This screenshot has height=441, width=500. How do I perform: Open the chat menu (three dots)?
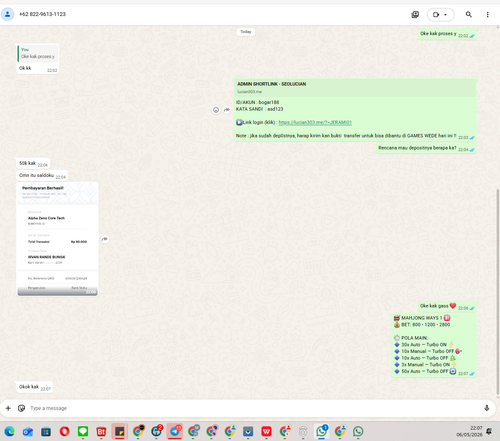click(x=487, y=14)
